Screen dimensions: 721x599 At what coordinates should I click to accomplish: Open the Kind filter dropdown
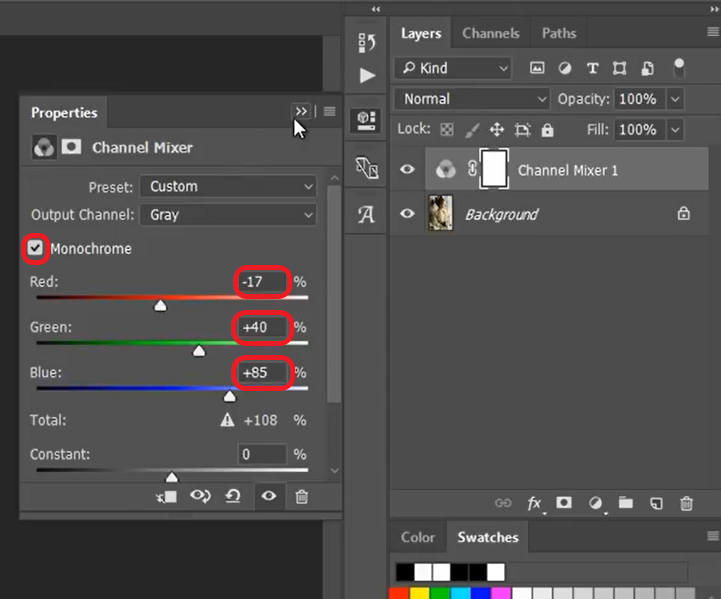pos(452,68)
